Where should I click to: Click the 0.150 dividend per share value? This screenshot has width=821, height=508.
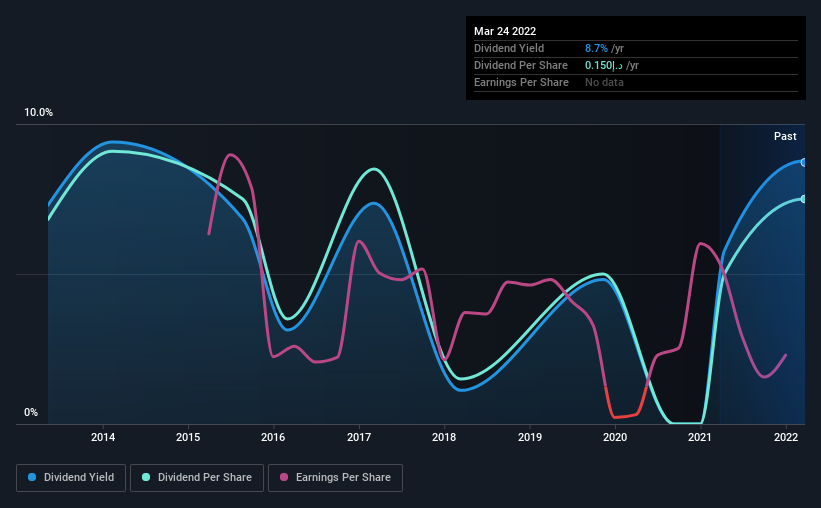pos(604,65)
